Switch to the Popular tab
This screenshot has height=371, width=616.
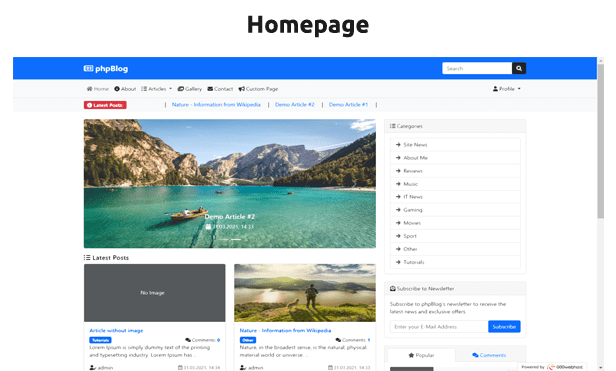(x=421, y=355)
